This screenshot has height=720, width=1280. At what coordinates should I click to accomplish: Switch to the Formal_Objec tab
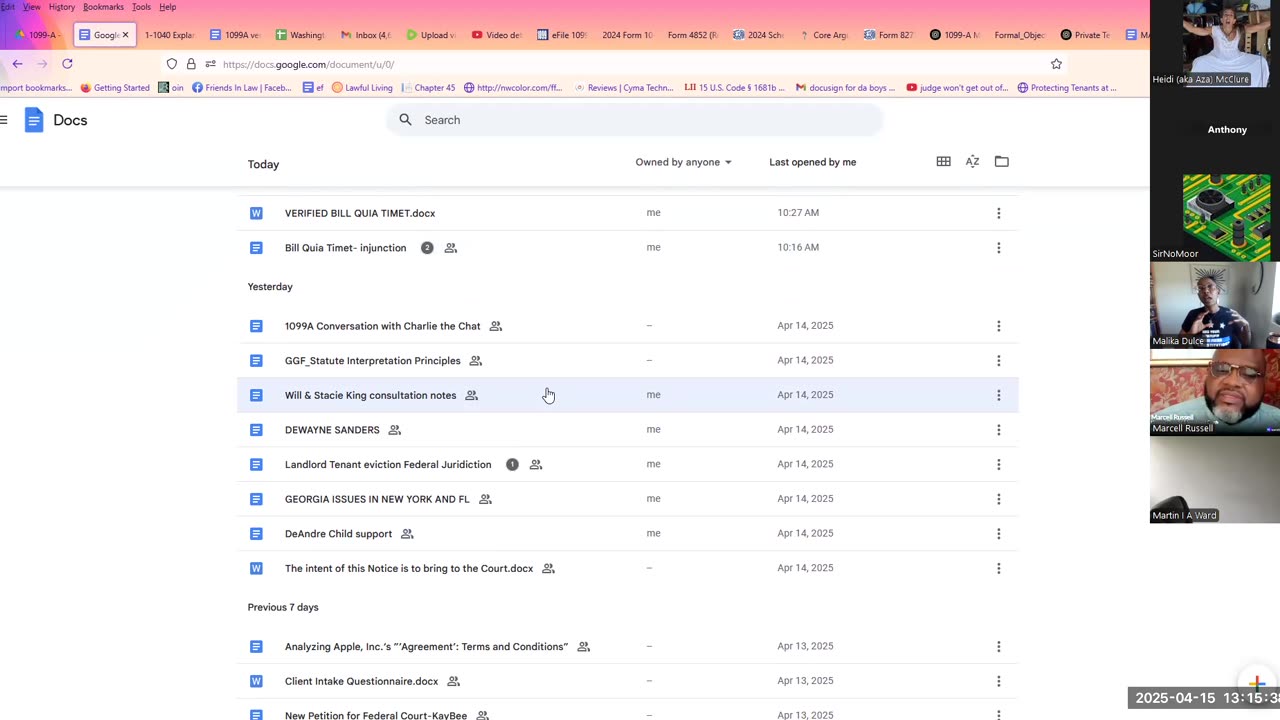[1019, 35]
